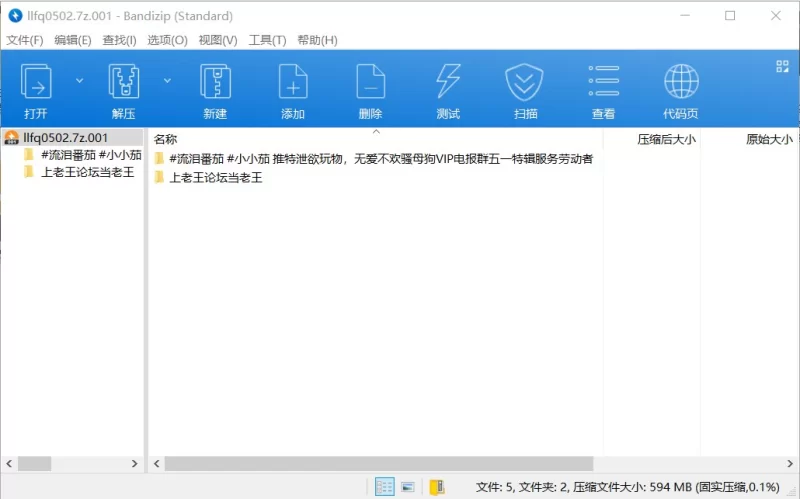
Task: Click the Open (打开) toolbar icon
Action: [x=36, y=82]
